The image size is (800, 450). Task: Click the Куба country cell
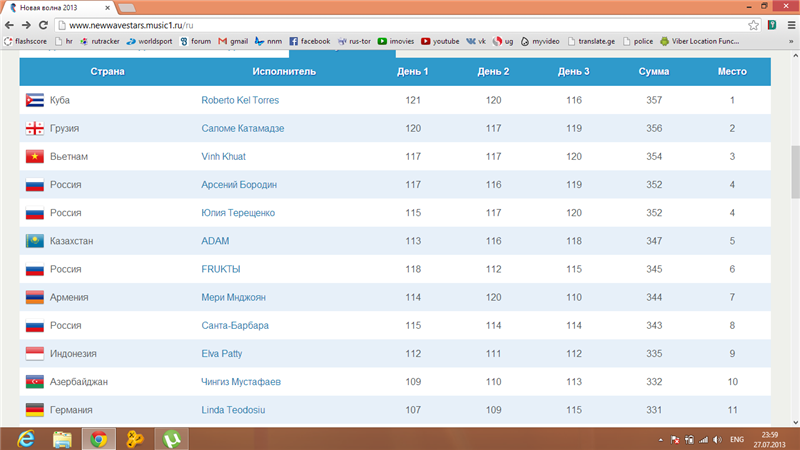pos(60,100)
